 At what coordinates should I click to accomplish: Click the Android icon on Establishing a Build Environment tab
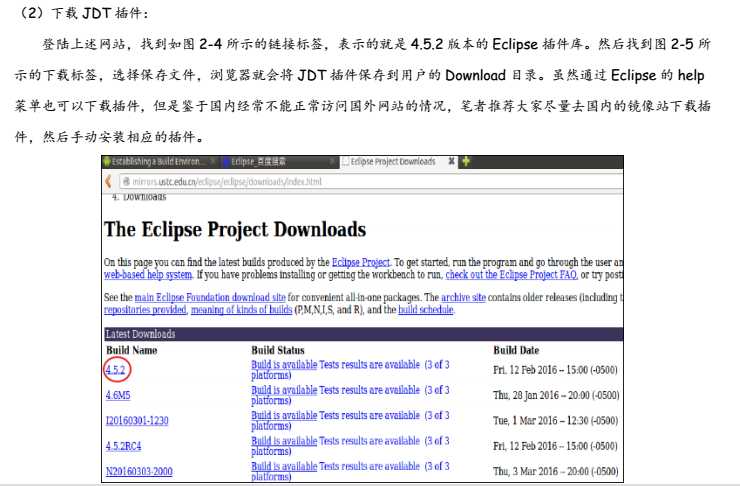tap(107, 162)
